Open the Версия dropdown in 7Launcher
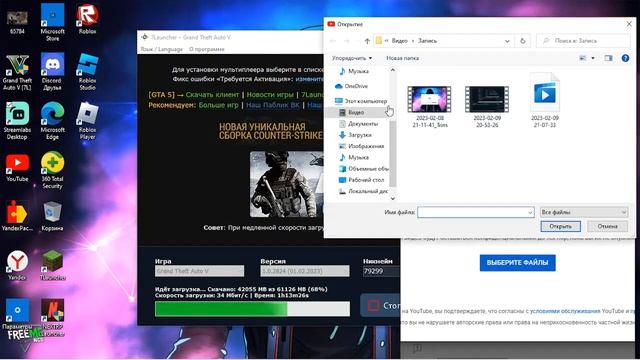 point(304,271)
